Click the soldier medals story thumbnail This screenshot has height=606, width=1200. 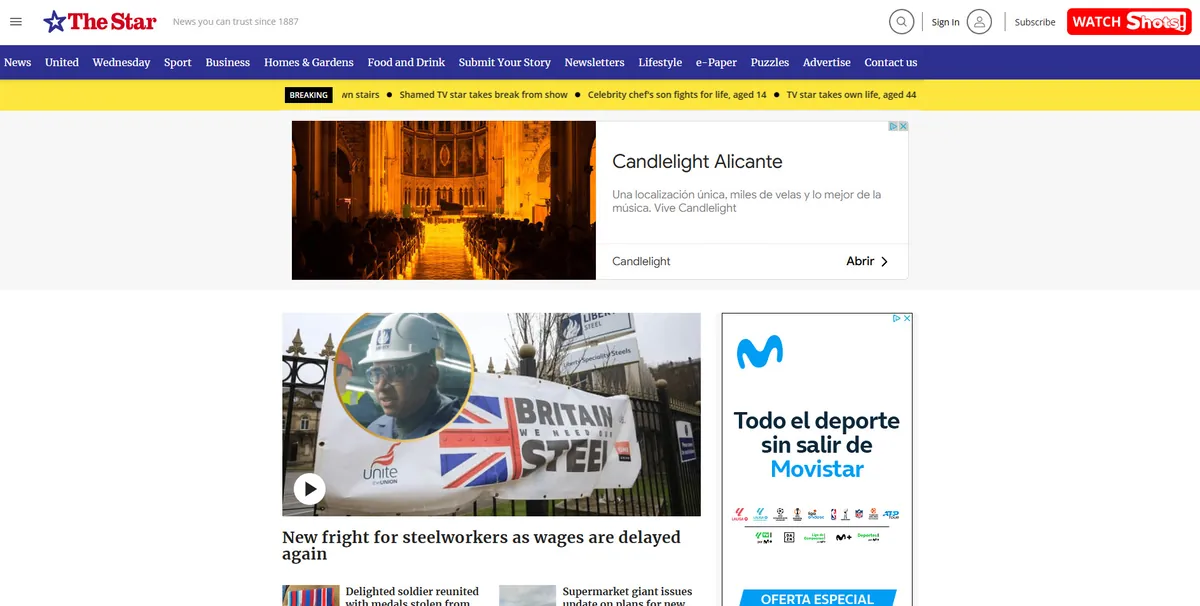310,595
